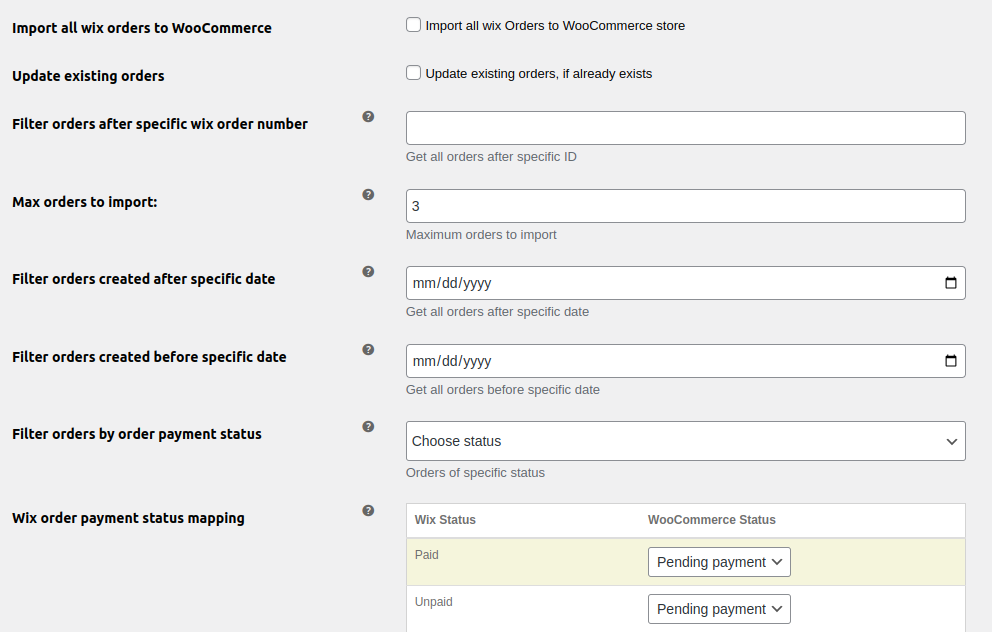Click the wix order number filter input
This screenshot has width=992, height=632.
click(685, 128)
